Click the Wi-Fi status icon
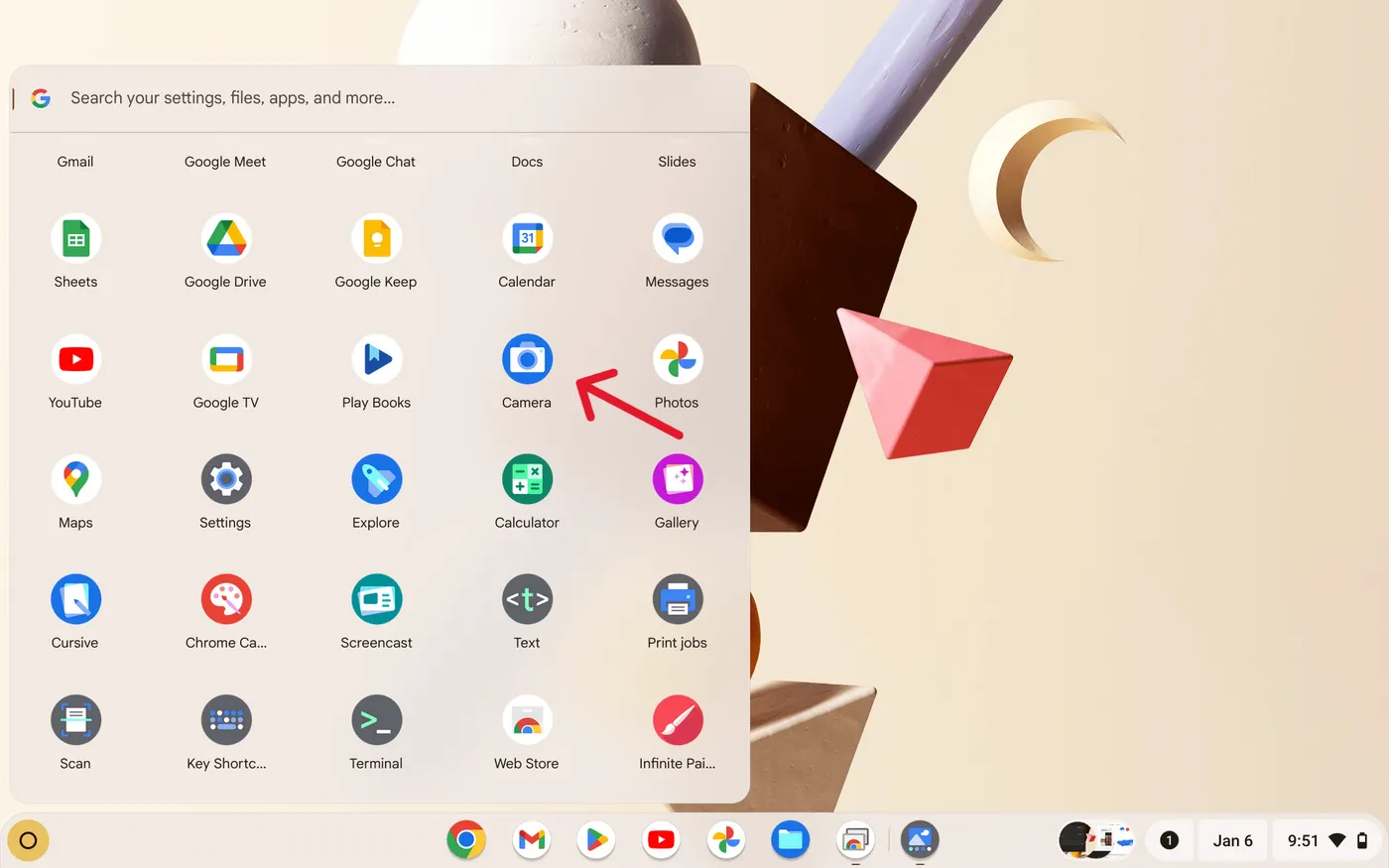The image size is (1389, 868). coord(1337,840)
